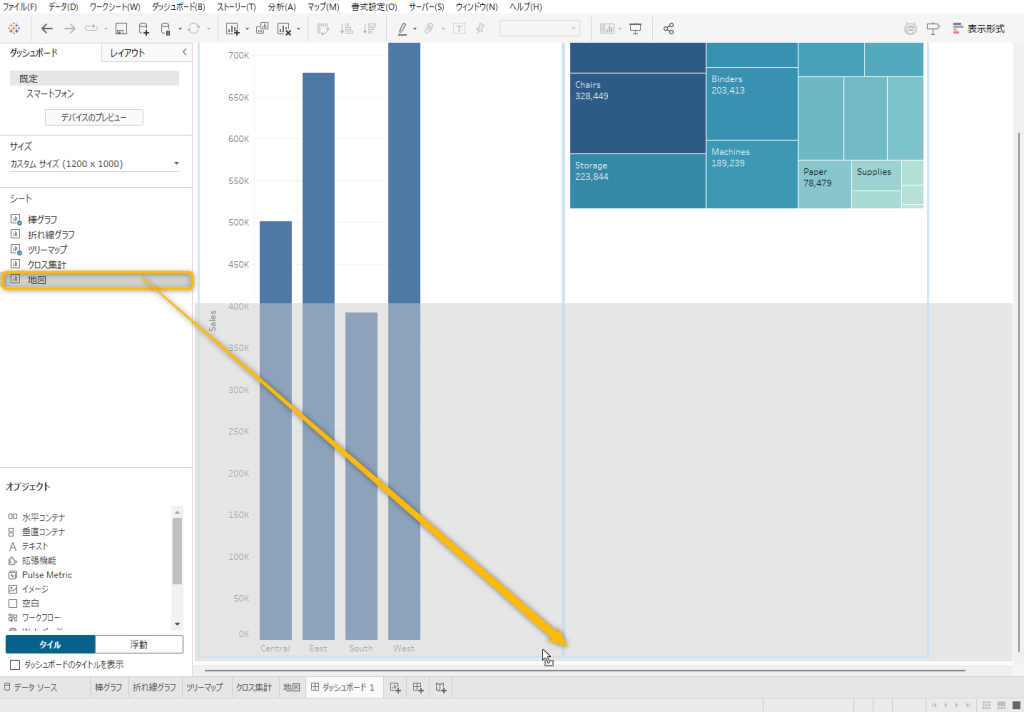Click the objects list vertical scrollbar

click(x=177, y=550)
